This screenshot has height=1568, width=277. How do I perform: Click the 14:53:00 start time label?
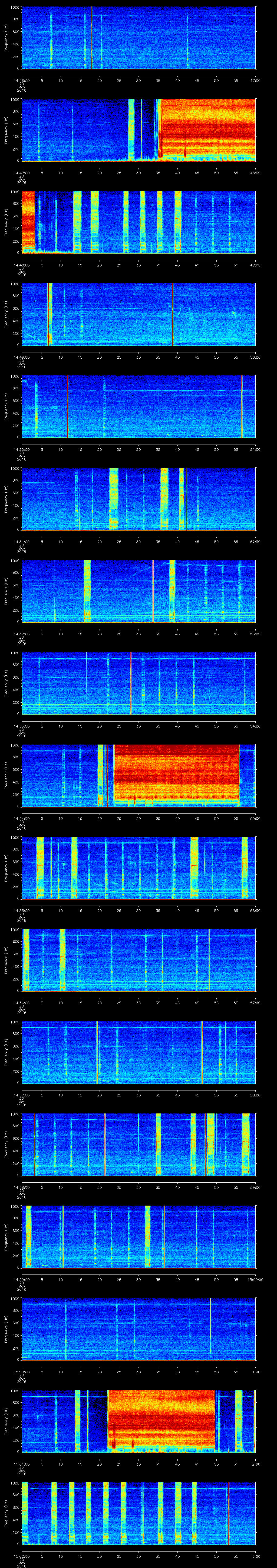click(x=21, y=726)
